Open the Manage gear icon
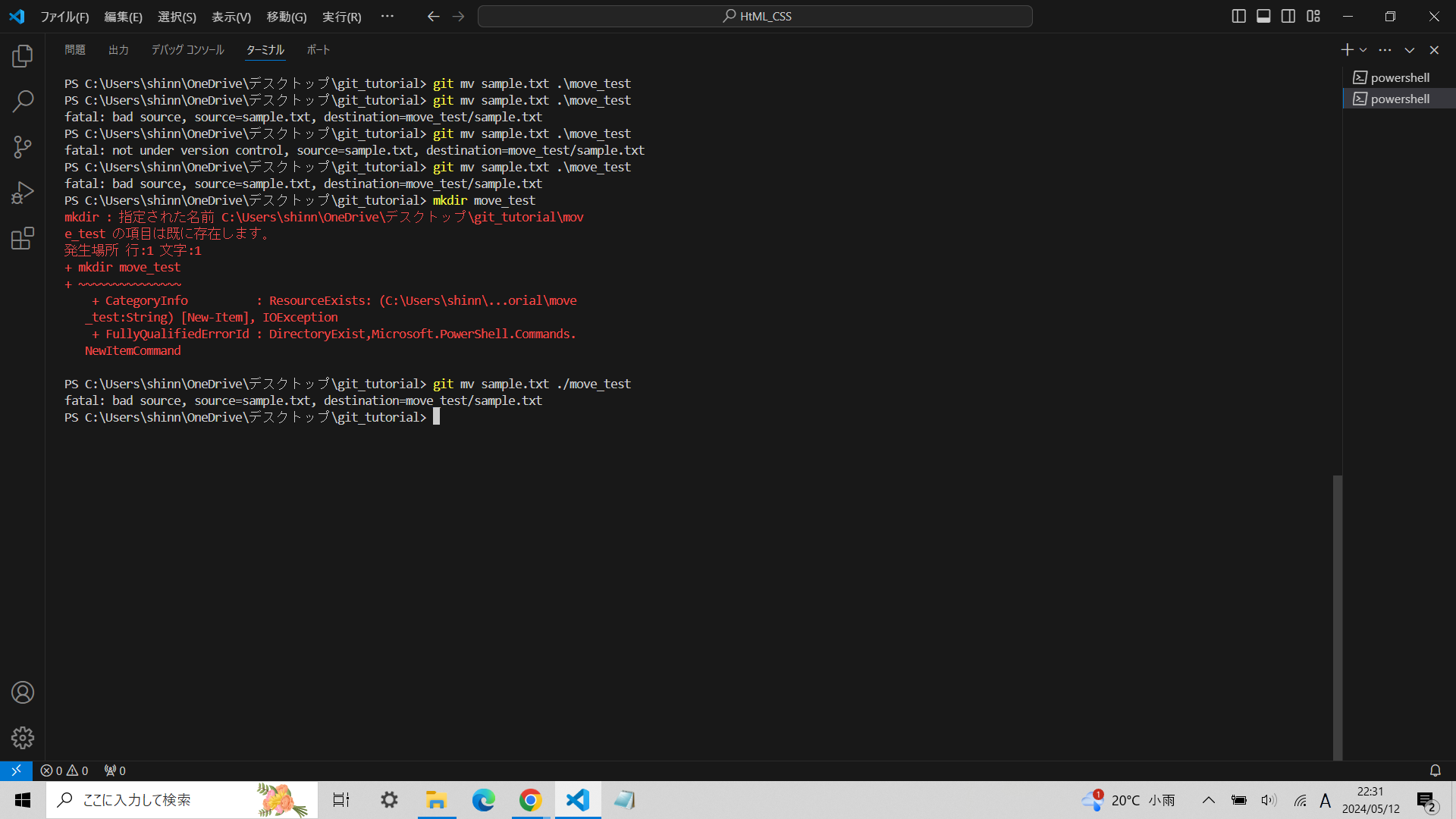Image resolution: width=1456 pixels, height=819 pixels. (23, 738)
